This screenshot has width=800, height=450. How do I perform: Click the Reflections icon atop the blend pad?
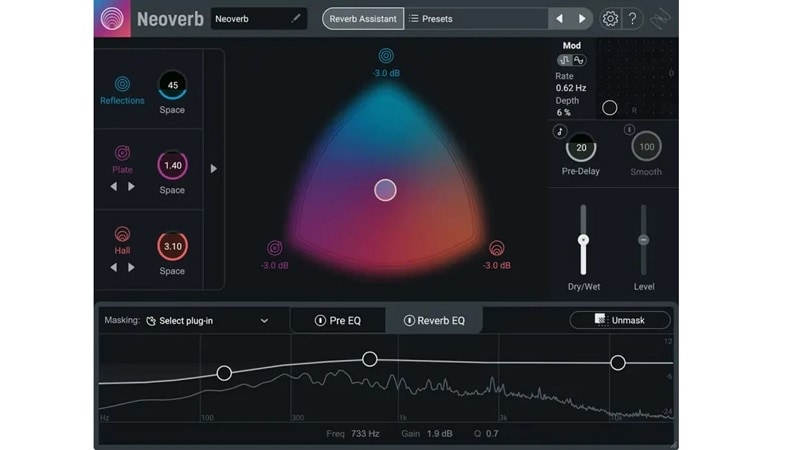click(386, 56)
